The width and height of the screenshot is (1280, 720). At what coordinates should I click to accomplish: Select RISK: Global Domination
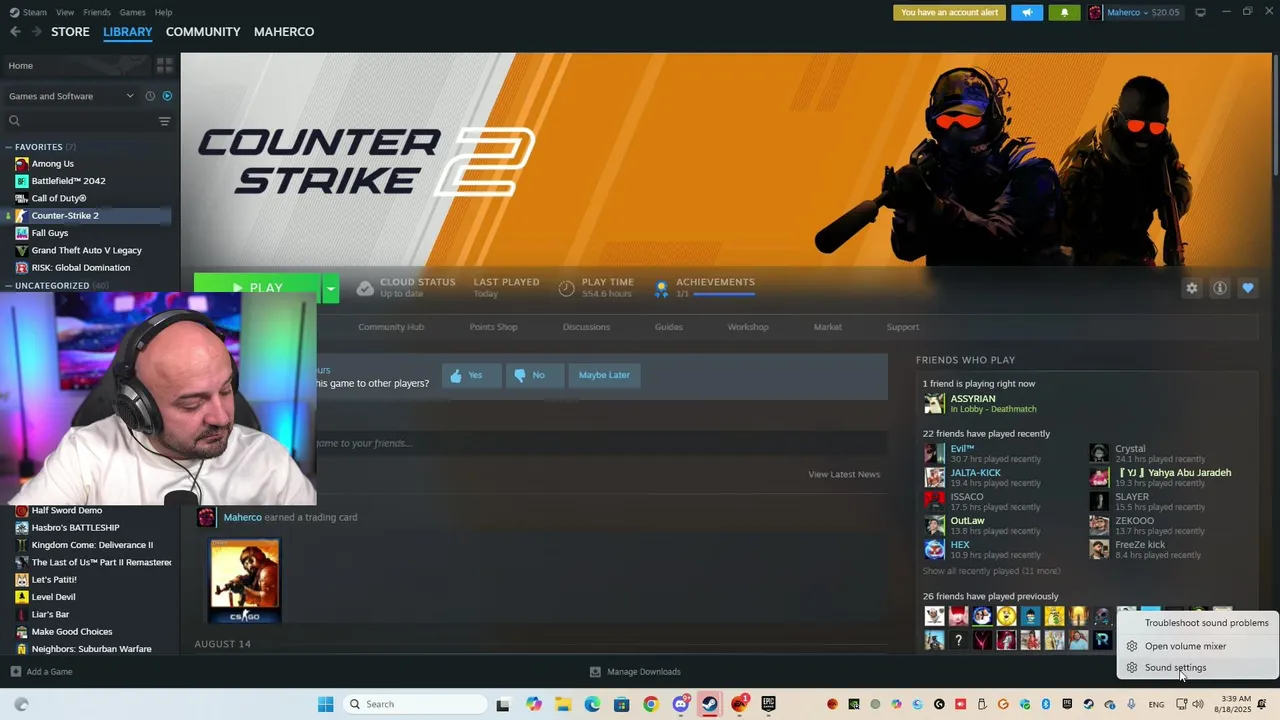(x=80, y=268)
